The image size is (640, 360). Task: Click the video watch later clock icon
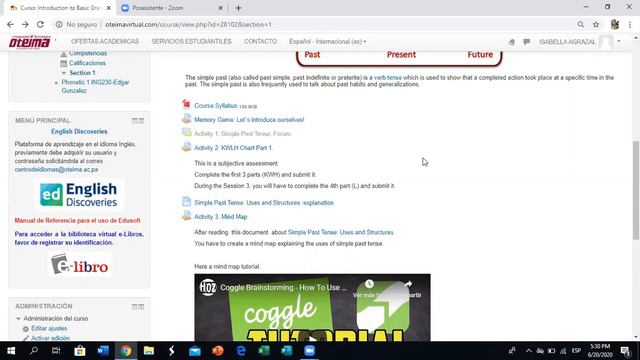[x=369, y=284]
